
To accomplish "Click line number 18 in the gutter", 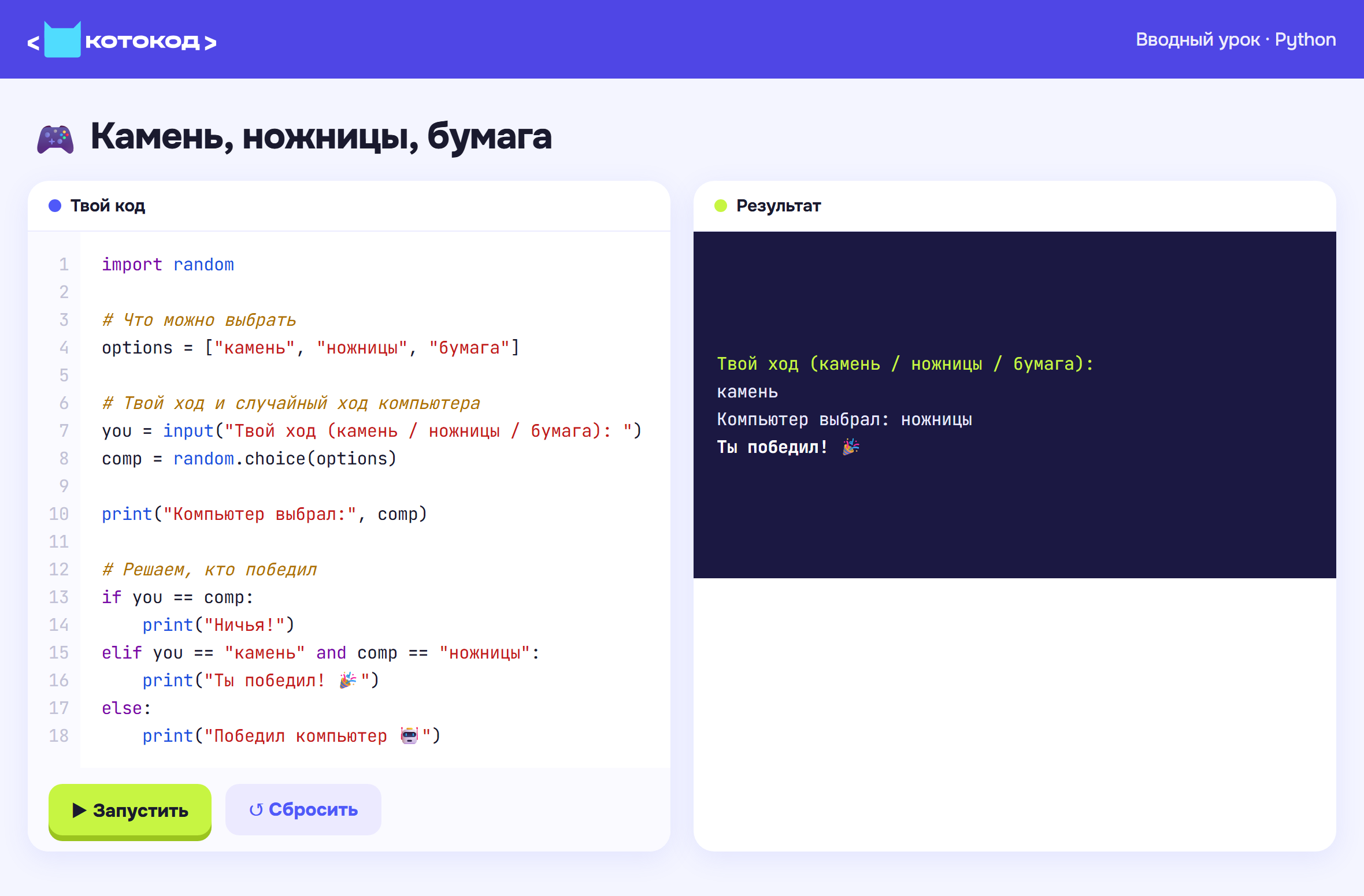I will click(59, 735).
